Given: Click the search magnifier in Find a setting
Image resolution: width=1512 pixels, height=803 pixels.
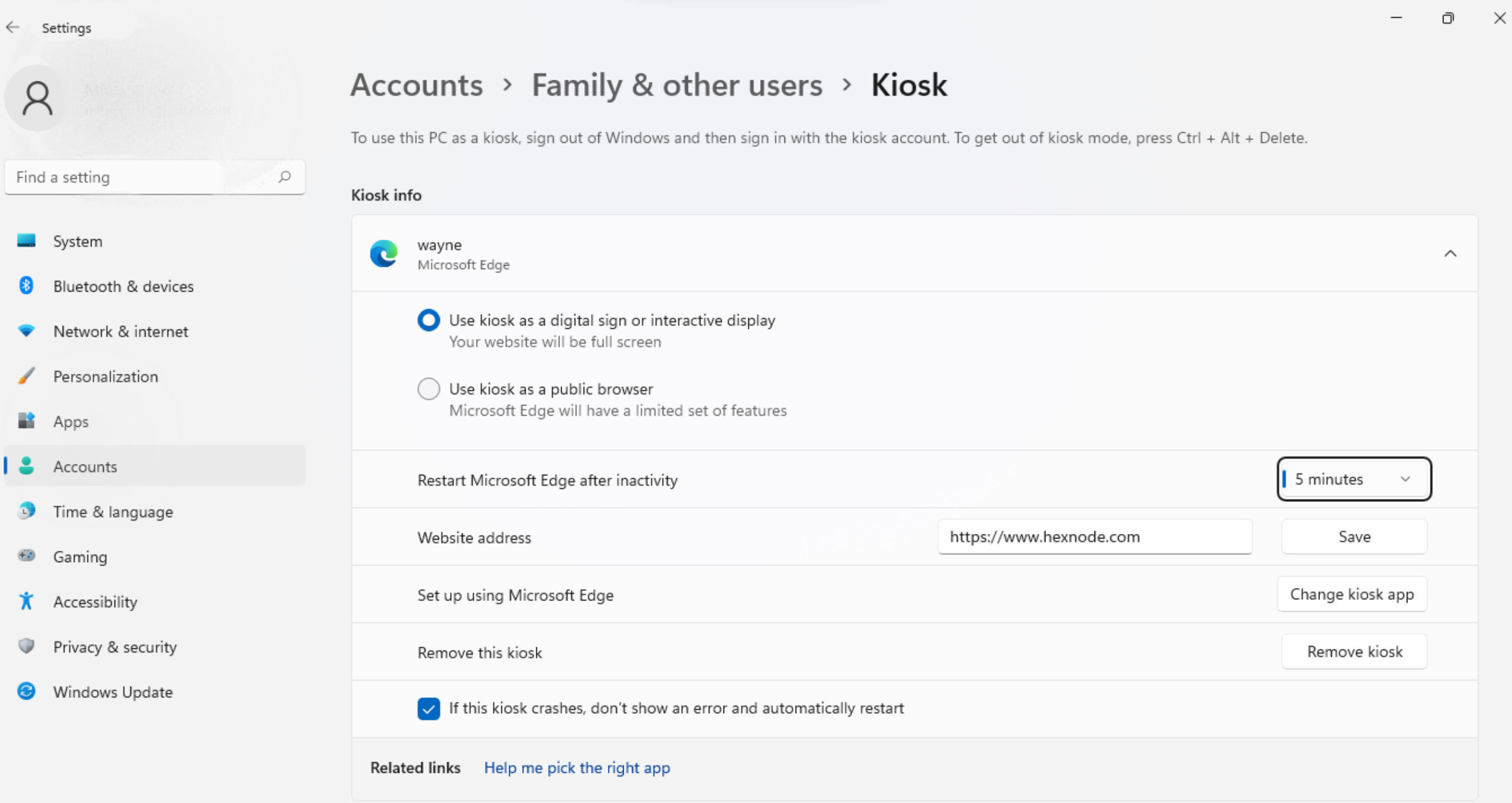Looking at the screenshot, I should tap(285, 177).
